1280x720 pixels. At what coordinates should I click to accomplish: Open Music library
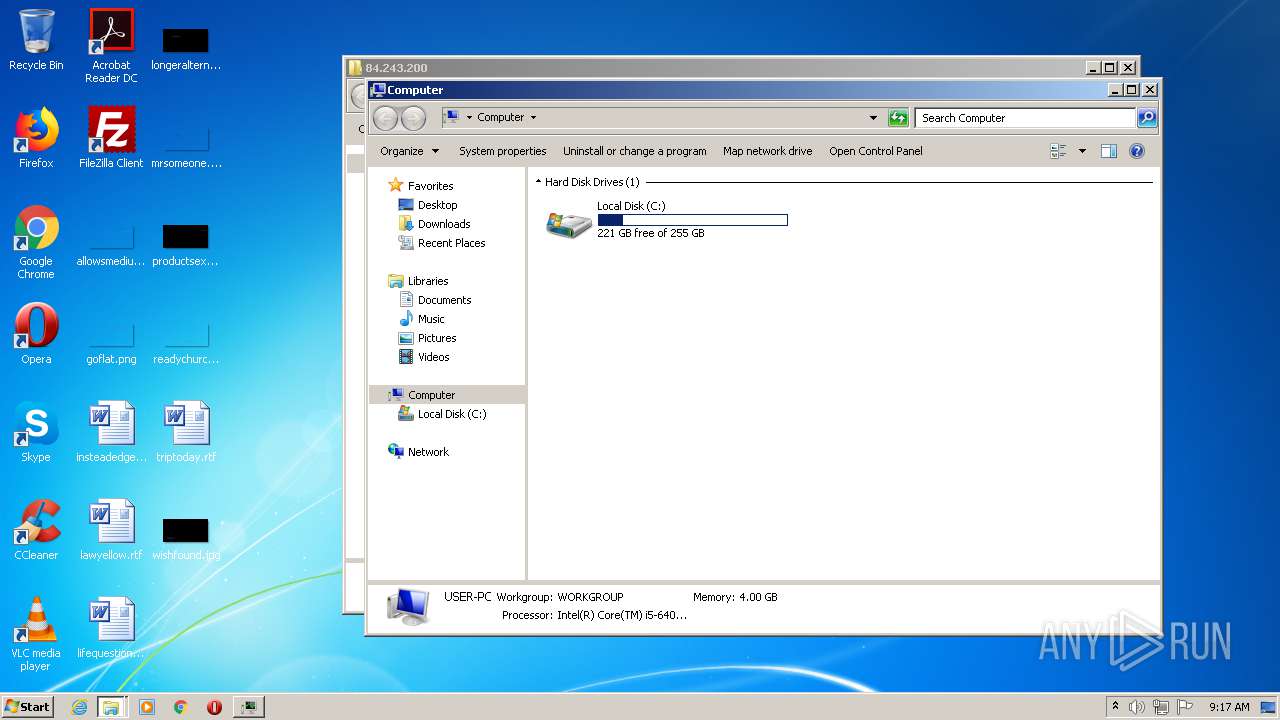[431, 319]
